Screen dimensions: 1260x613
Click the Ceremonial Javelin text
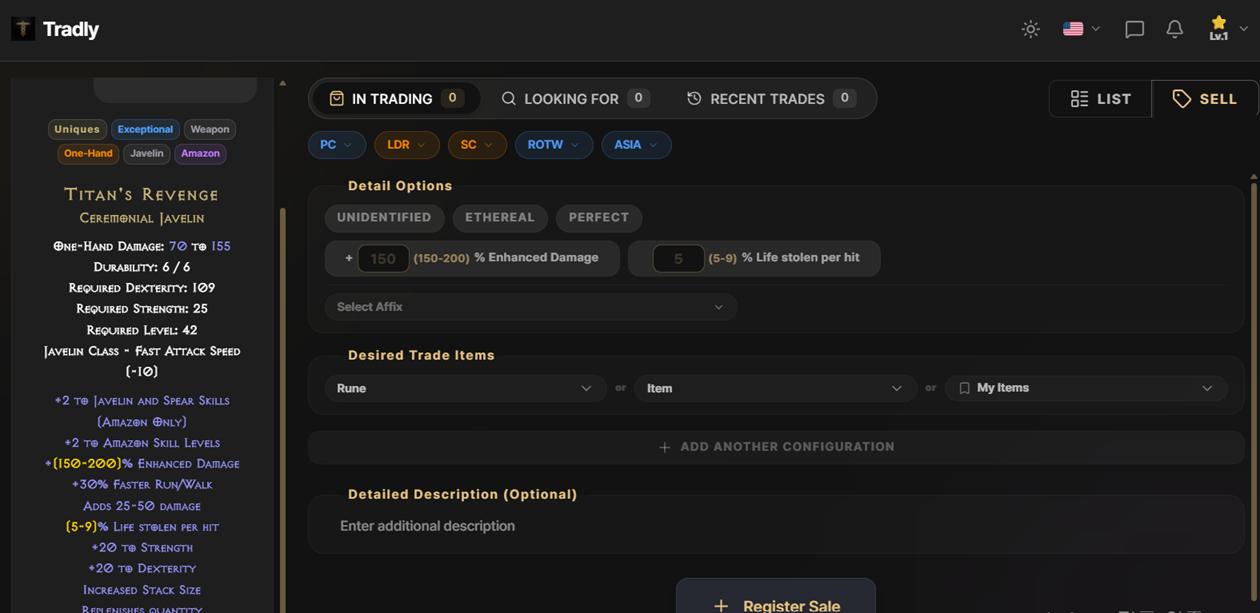[142, 218]
